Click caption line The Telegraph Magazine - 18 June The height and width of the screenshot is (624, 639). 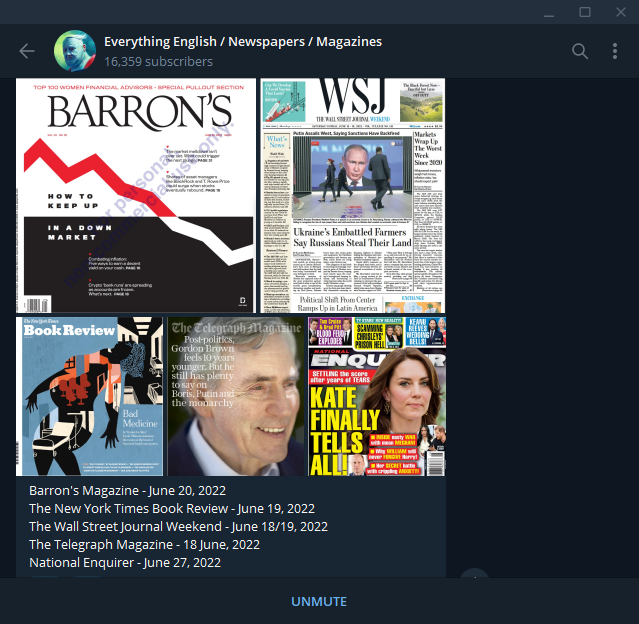click(x=145, y=545)
